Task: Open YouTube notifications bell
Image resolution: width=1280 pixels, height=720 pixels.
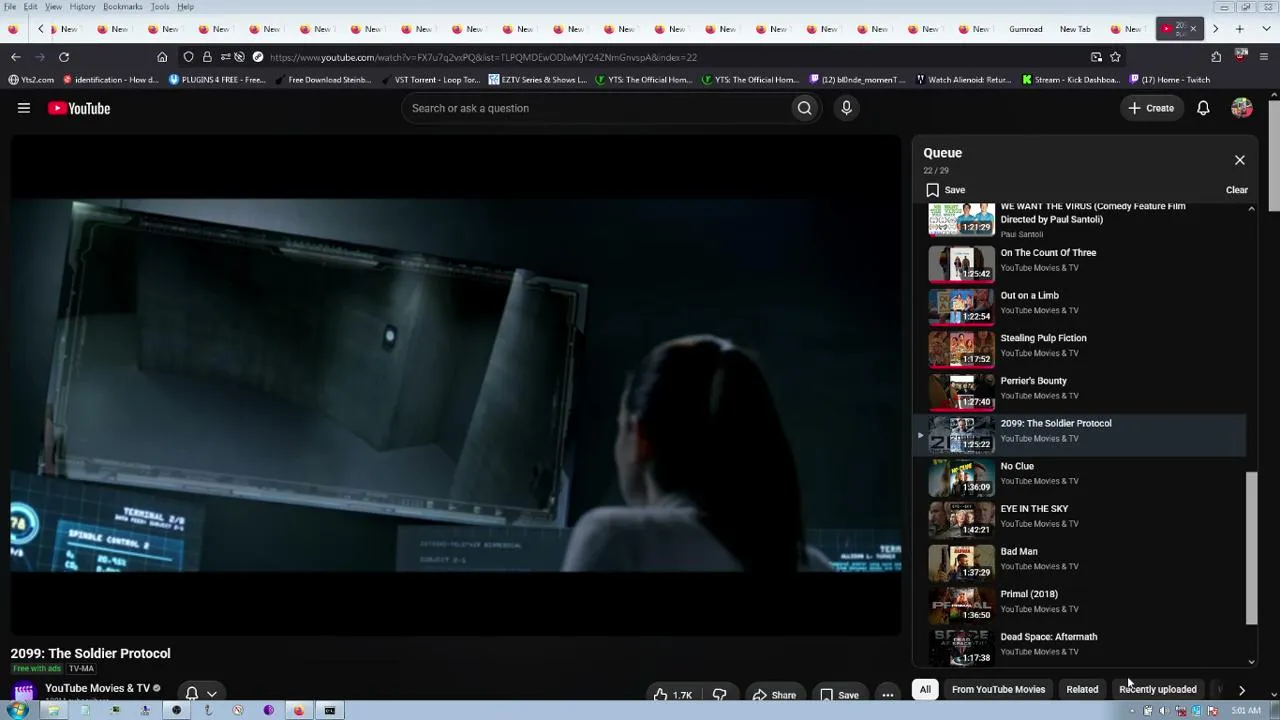Action: [1203, 108]
